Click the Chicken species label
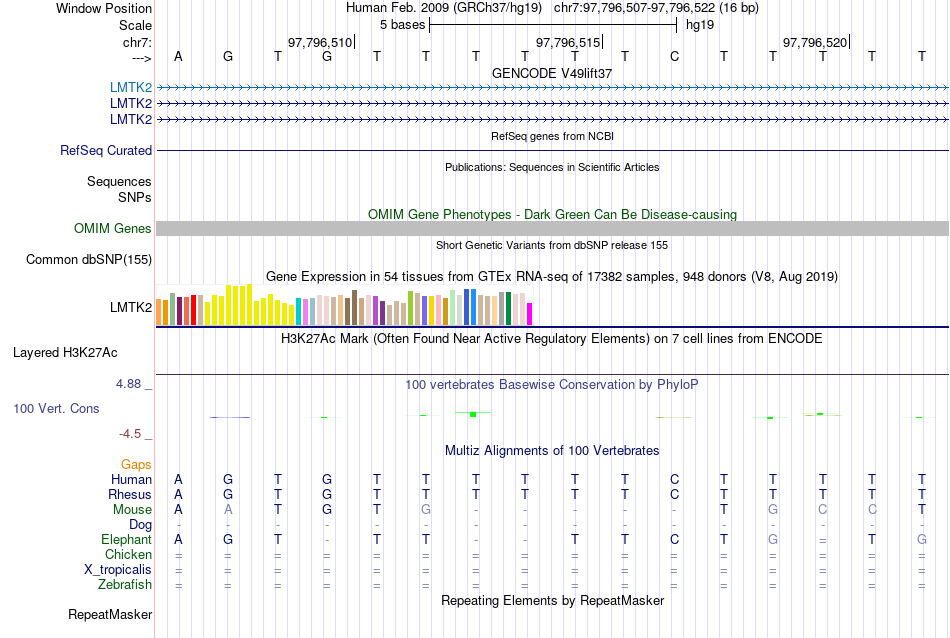Viewport: 950px width, 638px height. click(128, 554)
